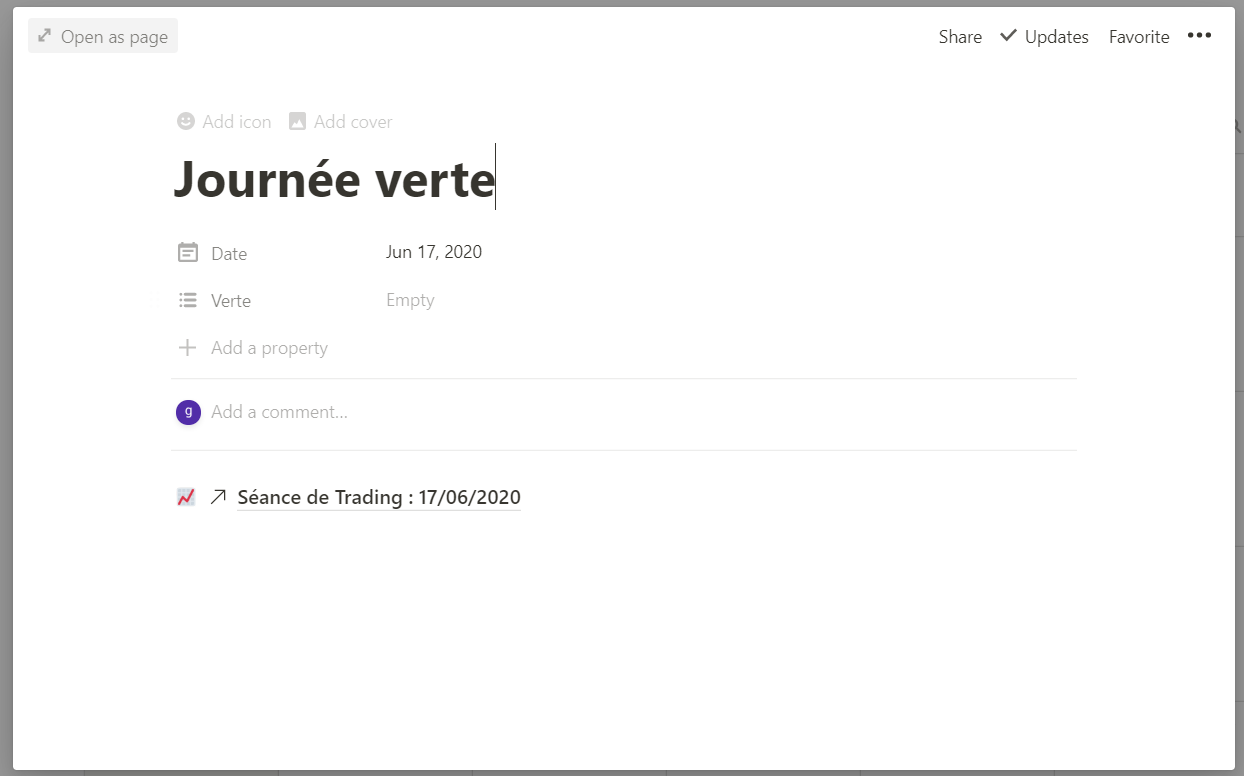Click the list icon beside Verte
Viewport: 1244px width, 776px height.
tap(187, 300)
